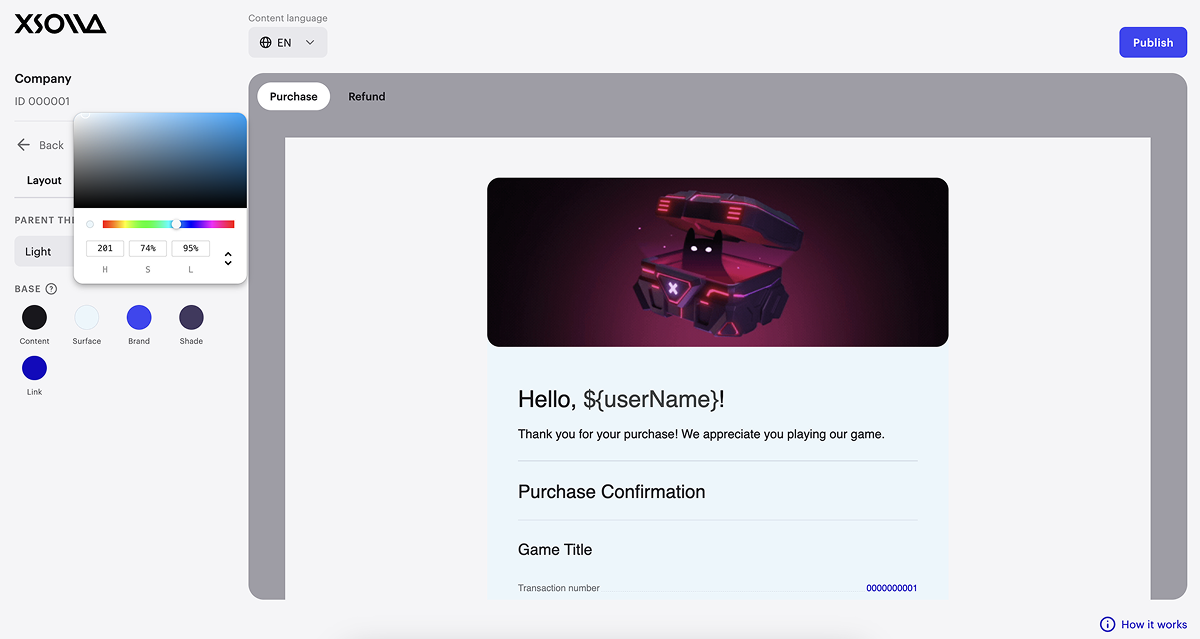Viewport: 1200px width, 639px height.
Task: Open the Light parent theme dropdown
Action: coord(43,252)
